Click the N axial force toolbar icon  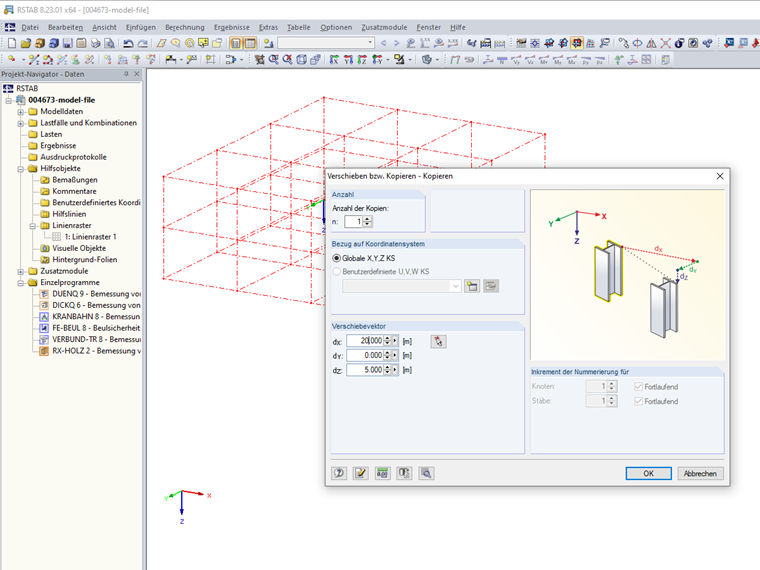pos(502,60)
